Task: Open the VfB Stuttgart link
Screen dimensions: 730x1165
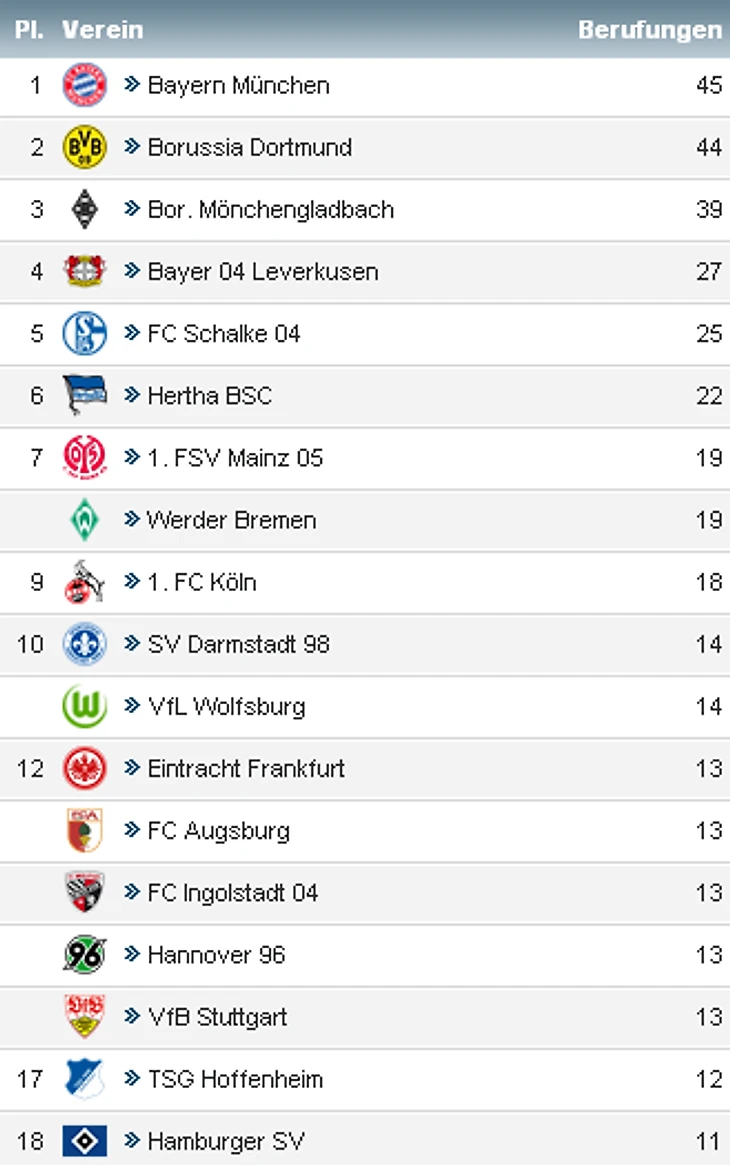Action: [217, 1017]
